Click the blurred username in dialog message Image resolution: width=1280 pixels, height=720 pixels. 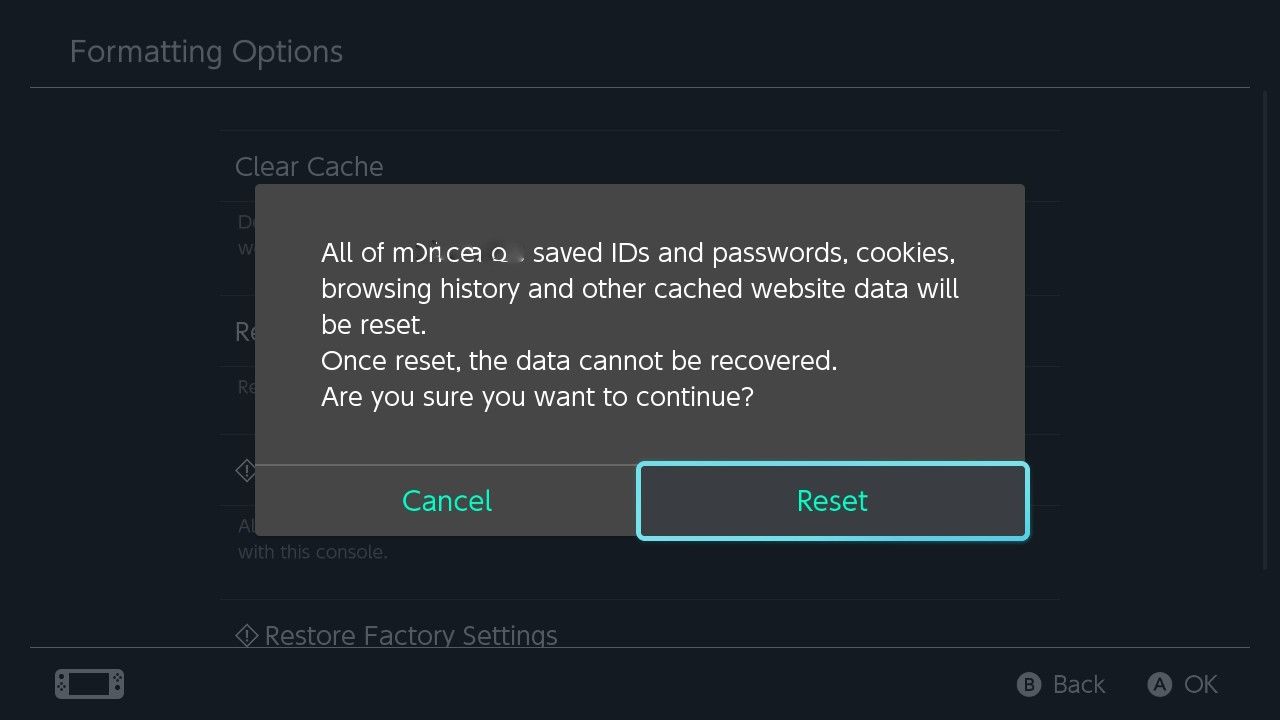click(458, 253)
